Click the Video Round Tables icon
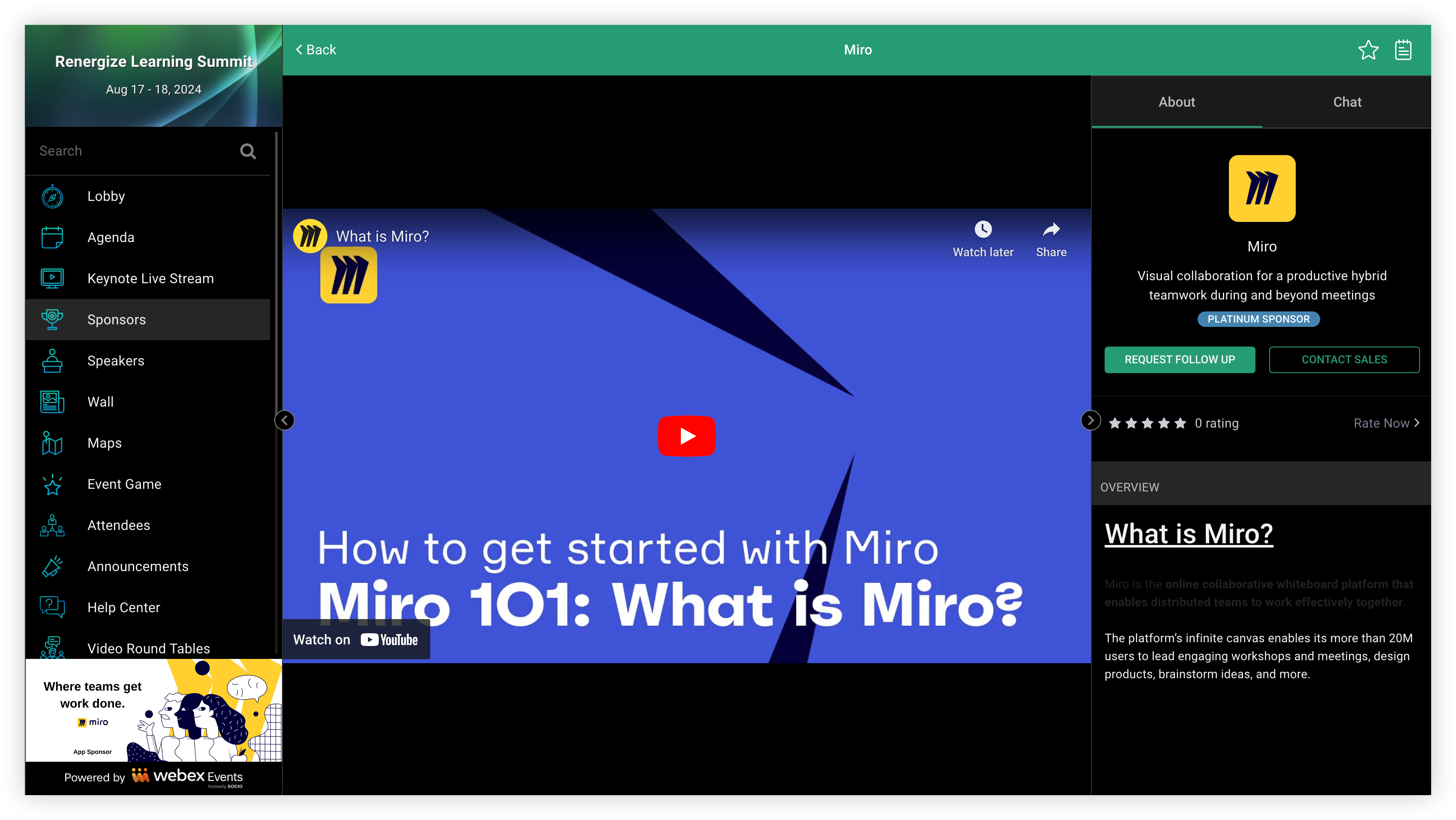The height and width of the screenshot is (820, 1456). coord(52,647)
